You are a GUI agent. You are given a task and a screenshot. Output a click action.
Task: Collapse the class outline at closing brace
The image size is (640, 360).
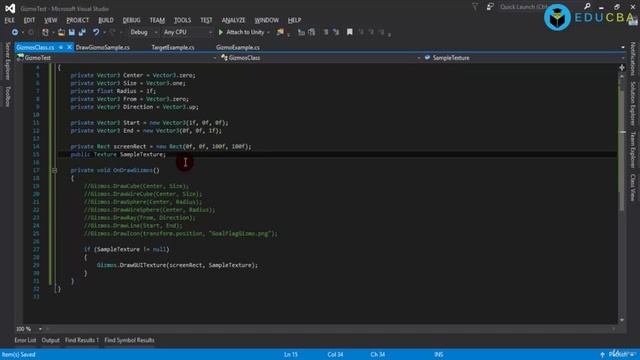click(x=56, y=289)
